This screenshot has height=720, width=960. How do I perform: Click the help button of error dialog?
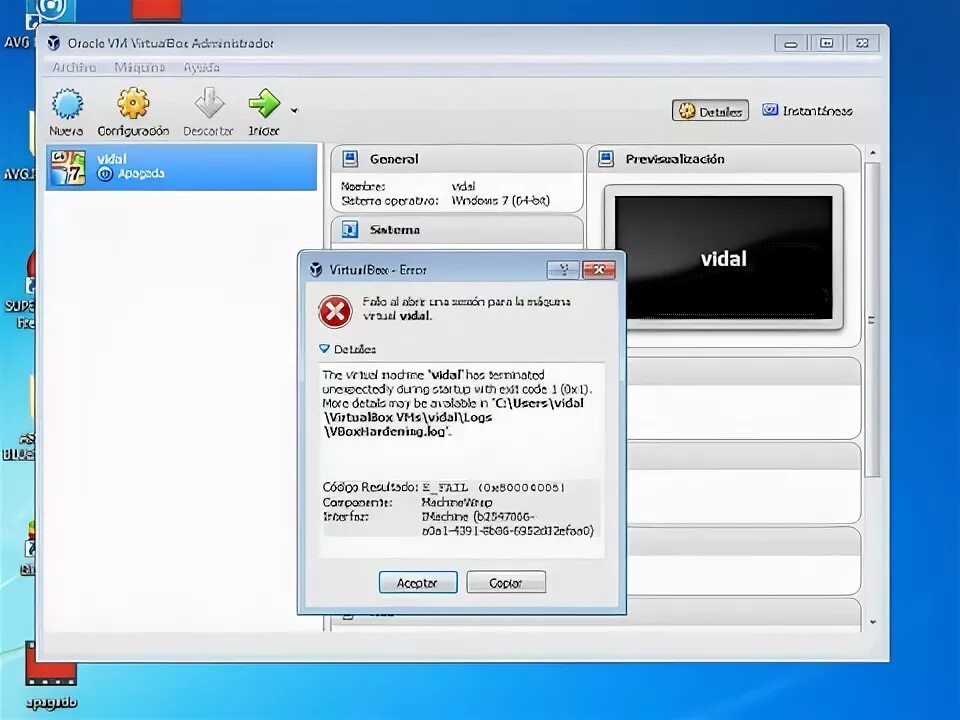coord(563,269)
